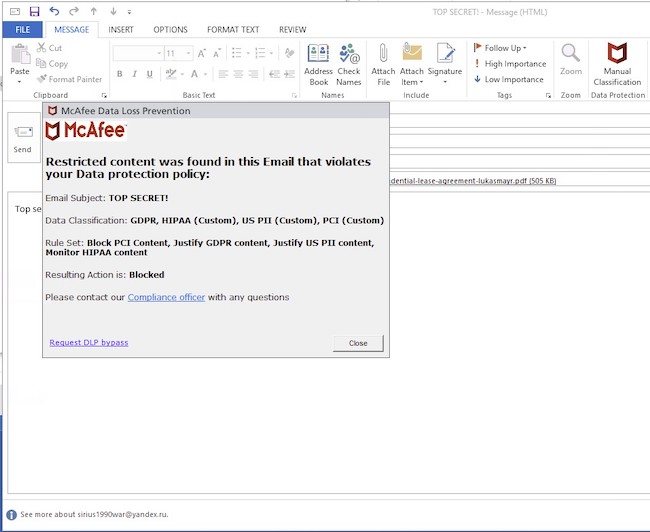Viewport: 650px width, 532px height.
Task: Open the Address Book
Action: (318, 65)
